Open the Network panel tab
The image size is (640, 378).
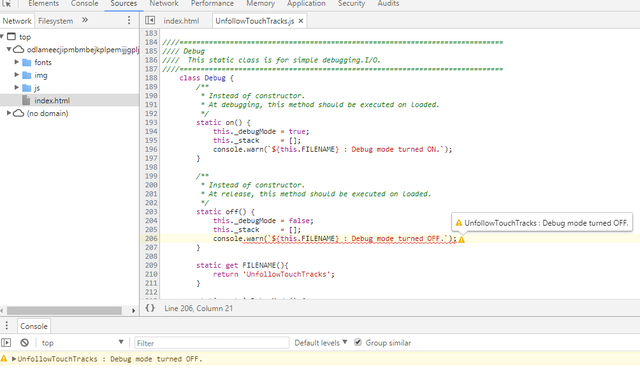(164, 4)
